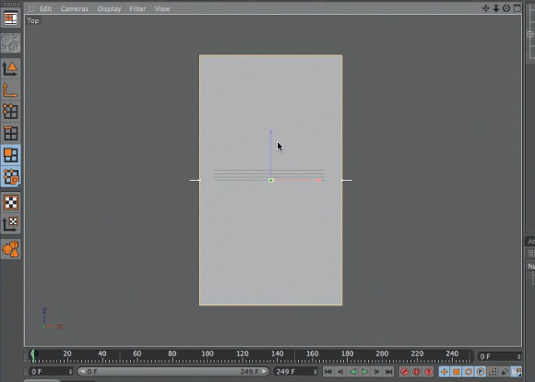The image size is (535, 382).
Task: Click the grip handle left of Edit menu
Action: coord(30,9)
